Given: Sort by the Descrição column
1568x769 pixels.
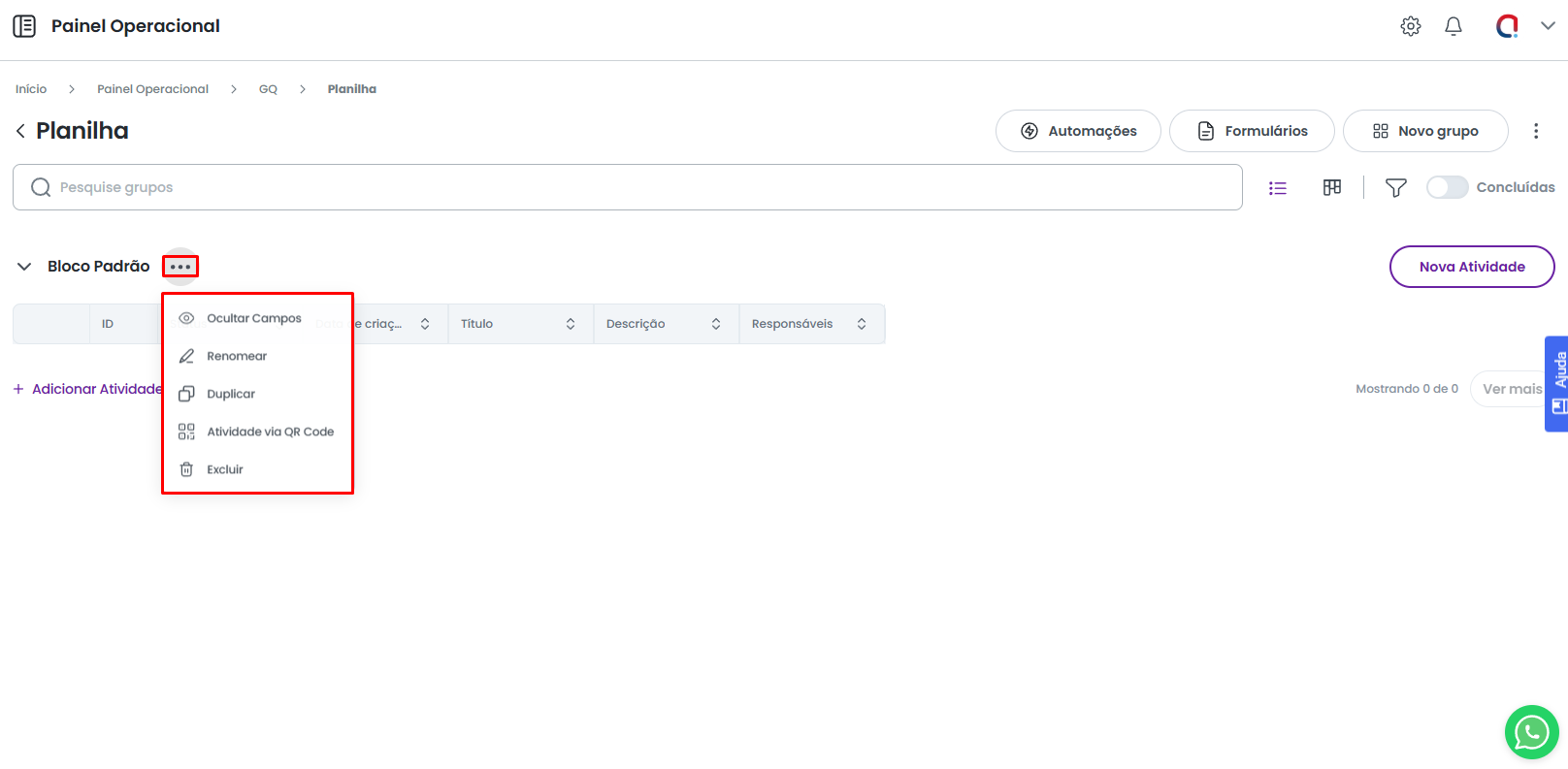Looking at the screenshot, I should click(x=716, y=324).
